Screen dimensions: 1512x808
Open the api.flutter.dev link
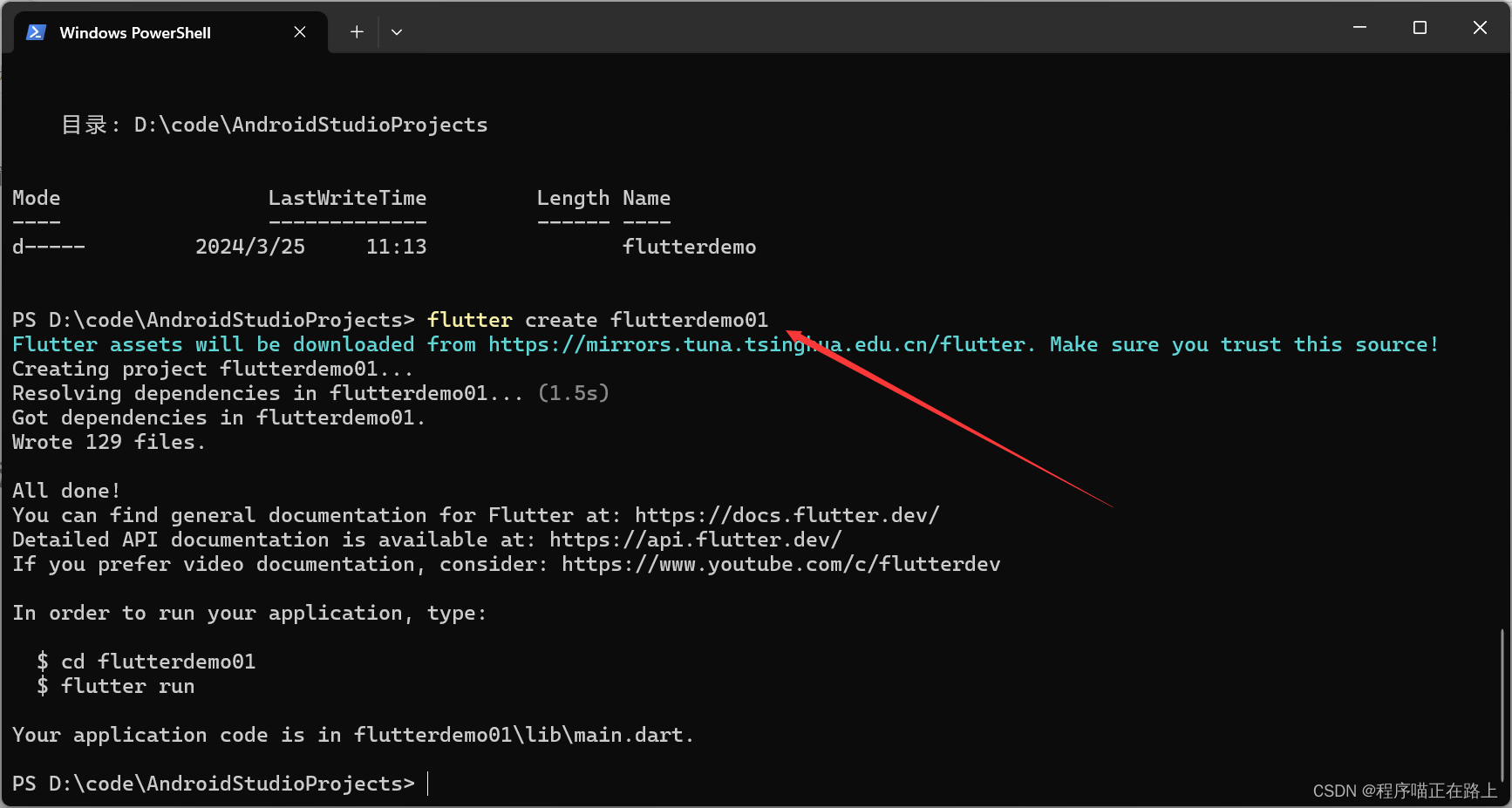coord(696,540)
